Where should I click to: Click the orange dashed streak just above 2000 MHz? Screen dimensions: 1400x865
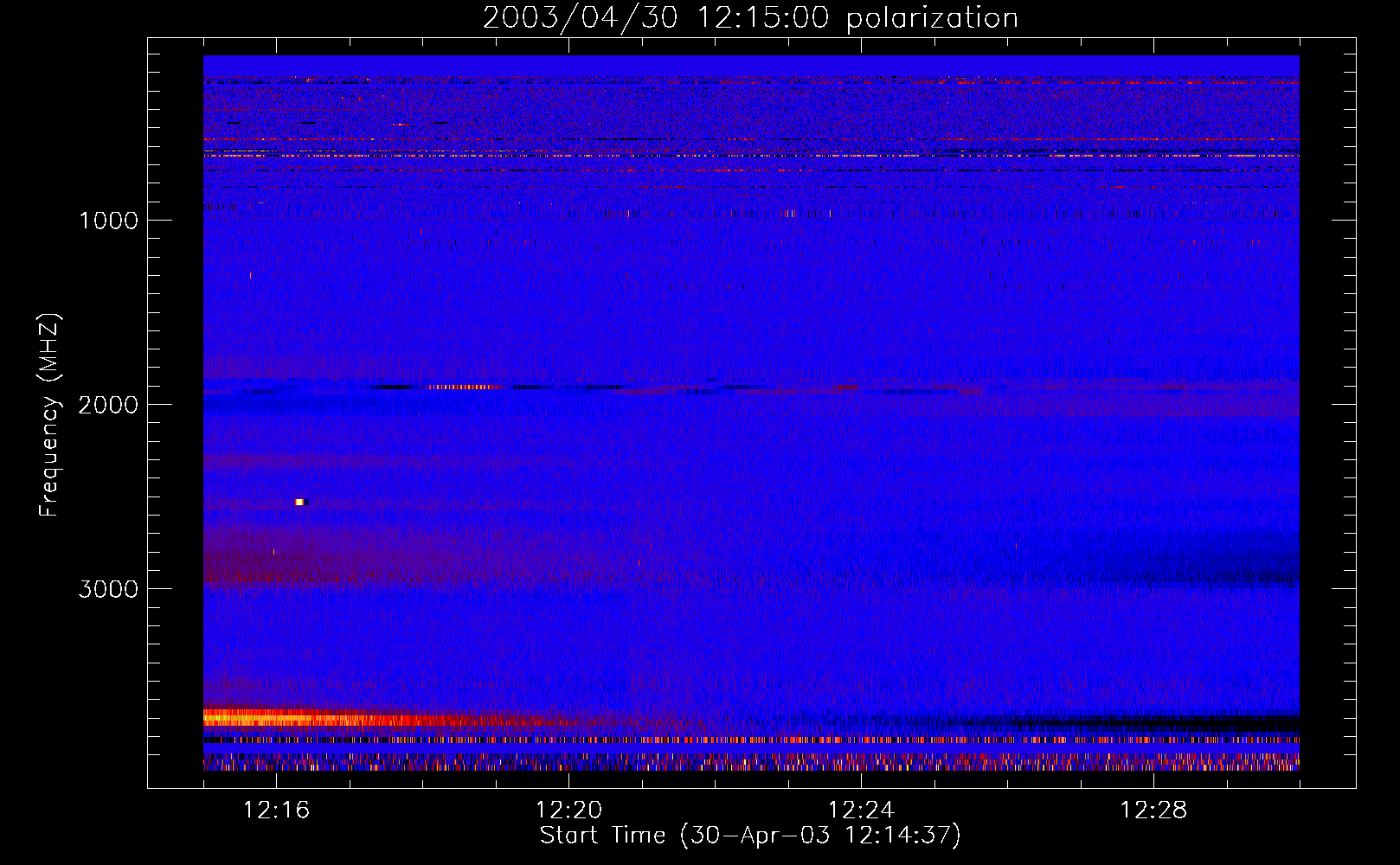pos(463,387)
